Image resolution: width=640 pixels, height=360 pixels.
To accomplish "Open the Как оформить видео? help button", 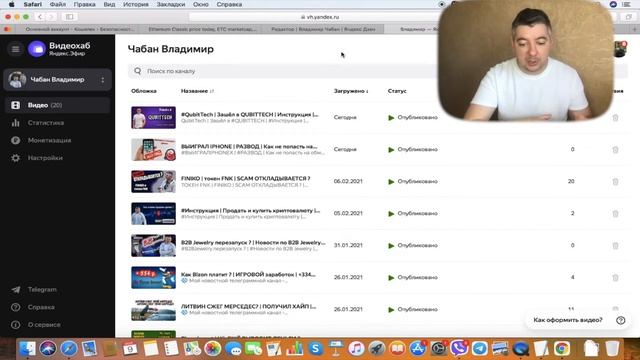I will click(x=578, y=320).
